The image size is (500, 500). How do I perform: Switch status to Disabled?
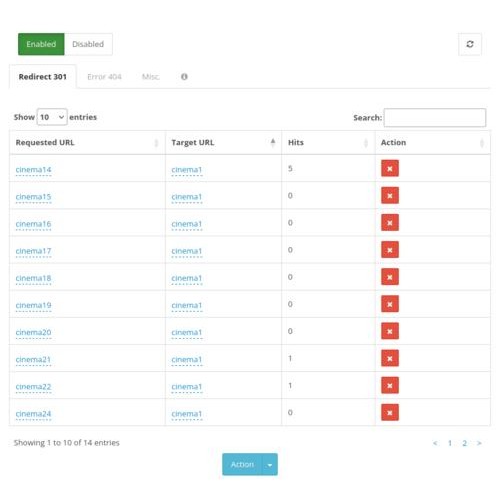point(88,44)
